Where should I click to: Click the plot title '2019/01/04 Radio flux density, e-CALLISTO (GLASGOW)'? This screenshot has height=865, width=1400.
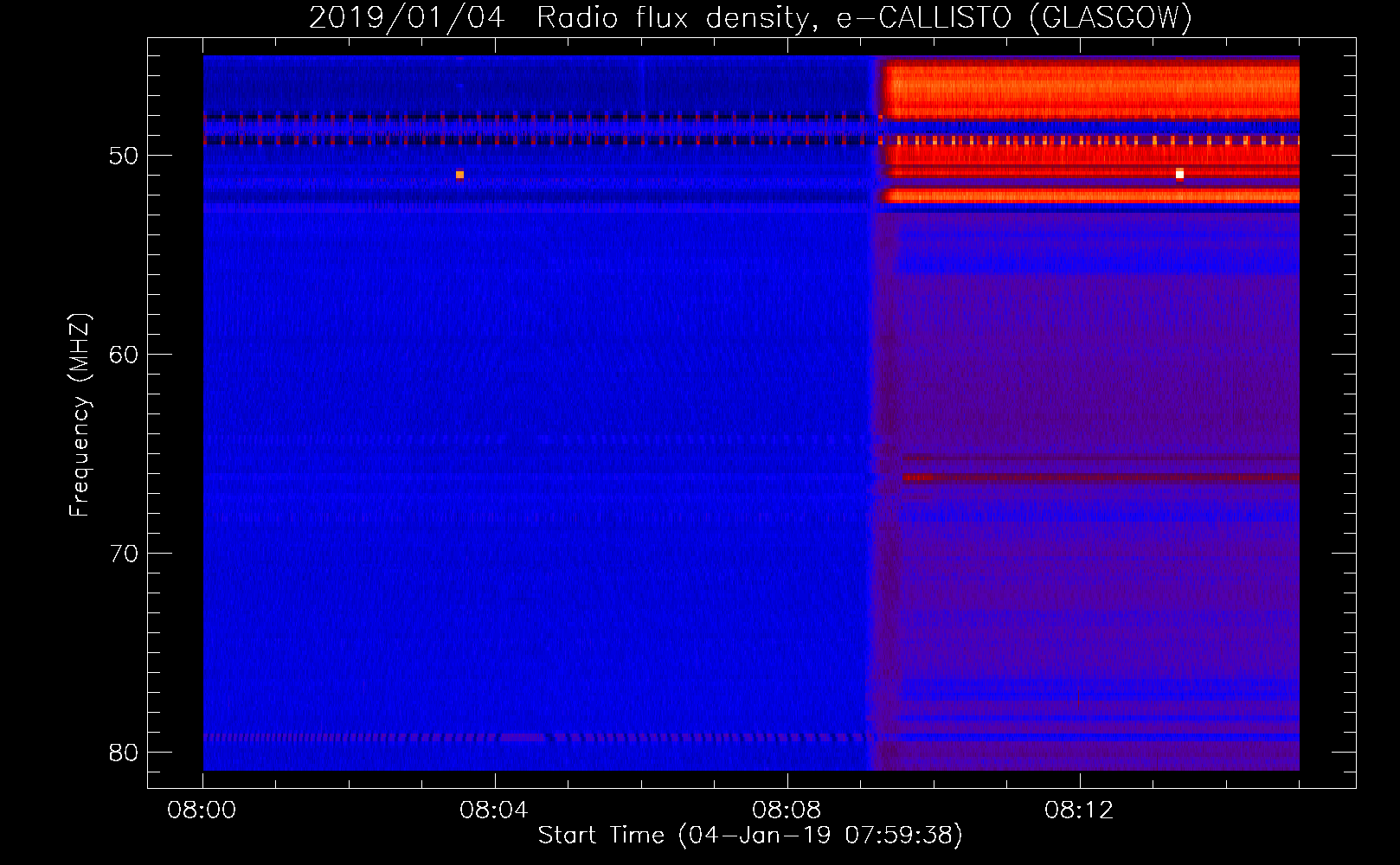click(750, 17)
